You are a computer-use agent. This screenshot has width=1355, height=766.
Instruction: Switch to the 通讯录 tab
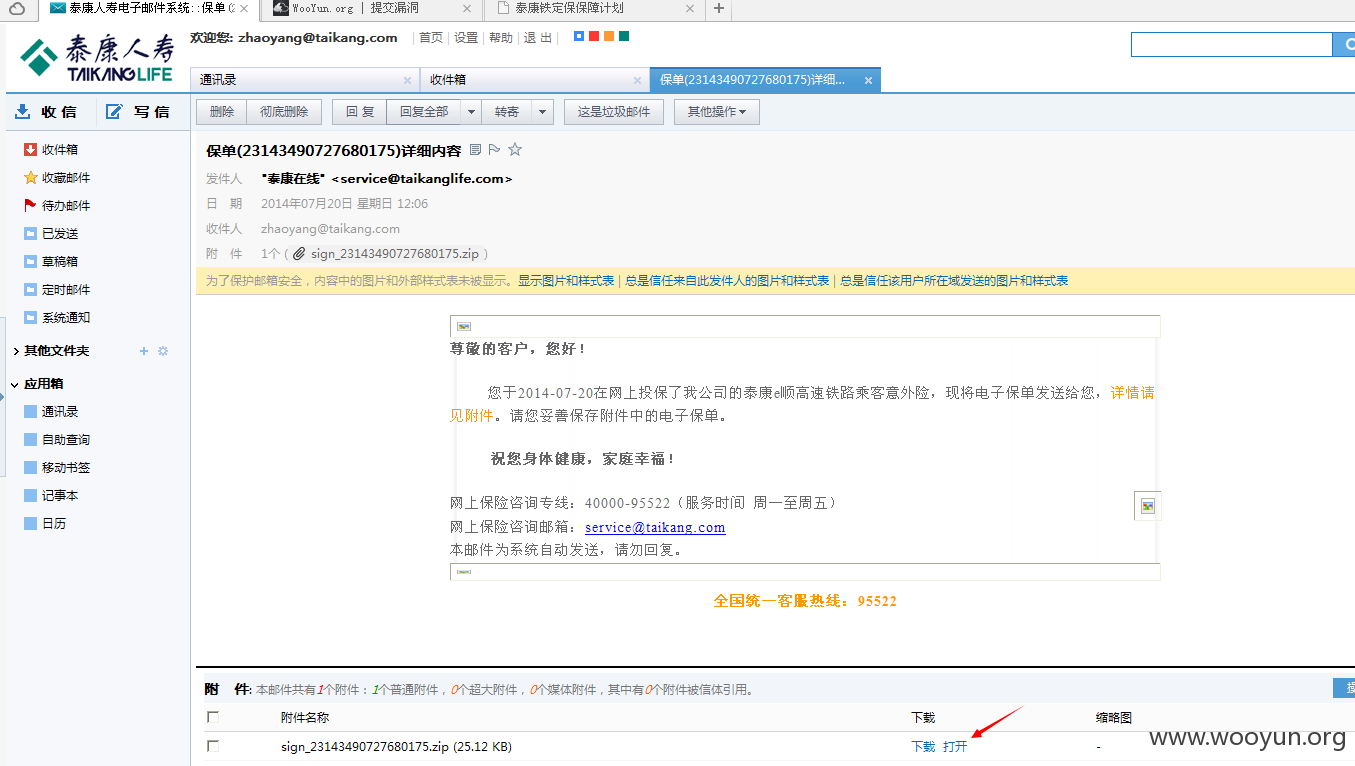304,80
